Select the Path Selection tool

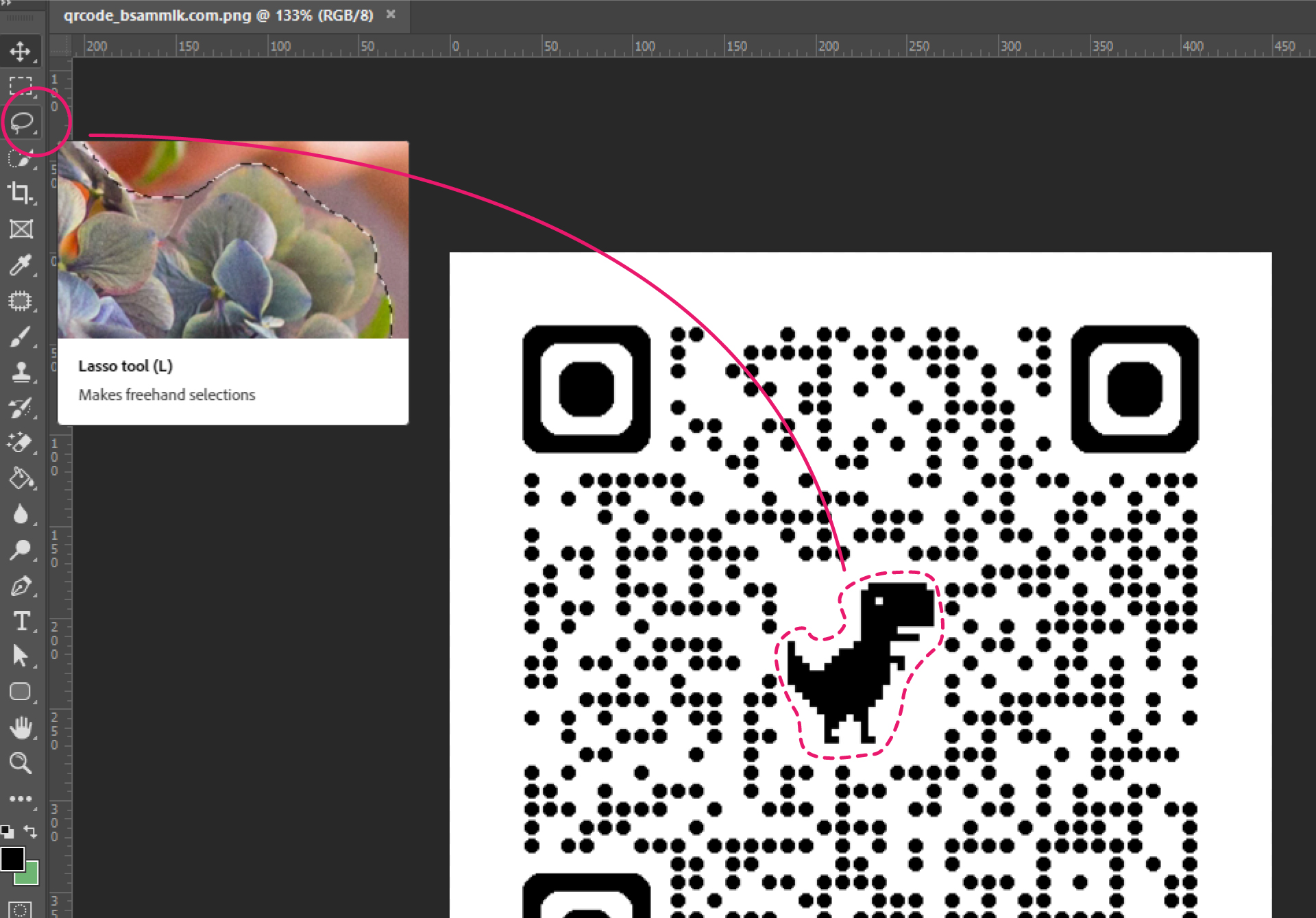(x=21, y=656)
